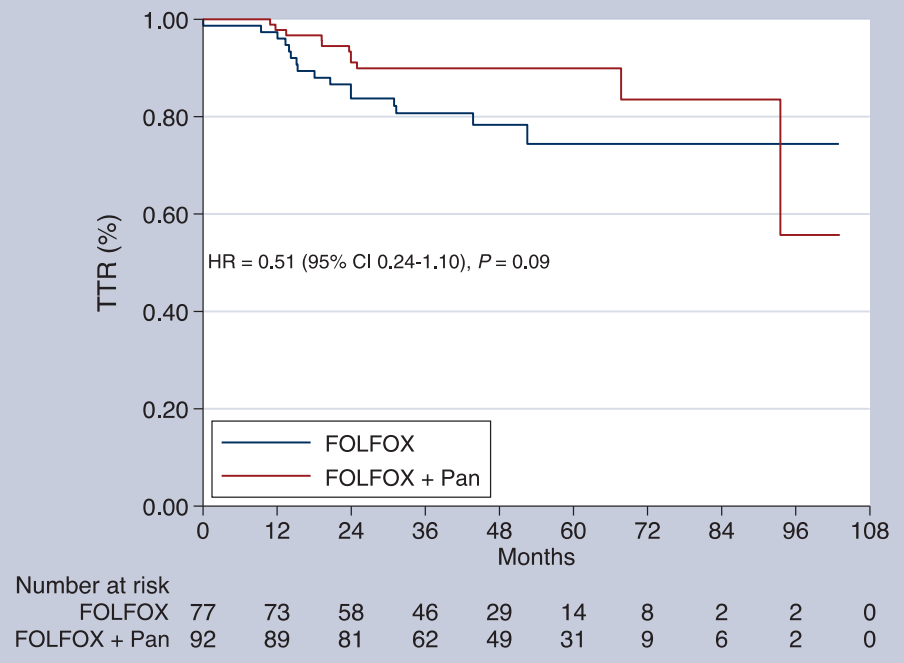904x663 pixels.
Task: Click the Months x-axis title
Action: (x=536, y=557)
